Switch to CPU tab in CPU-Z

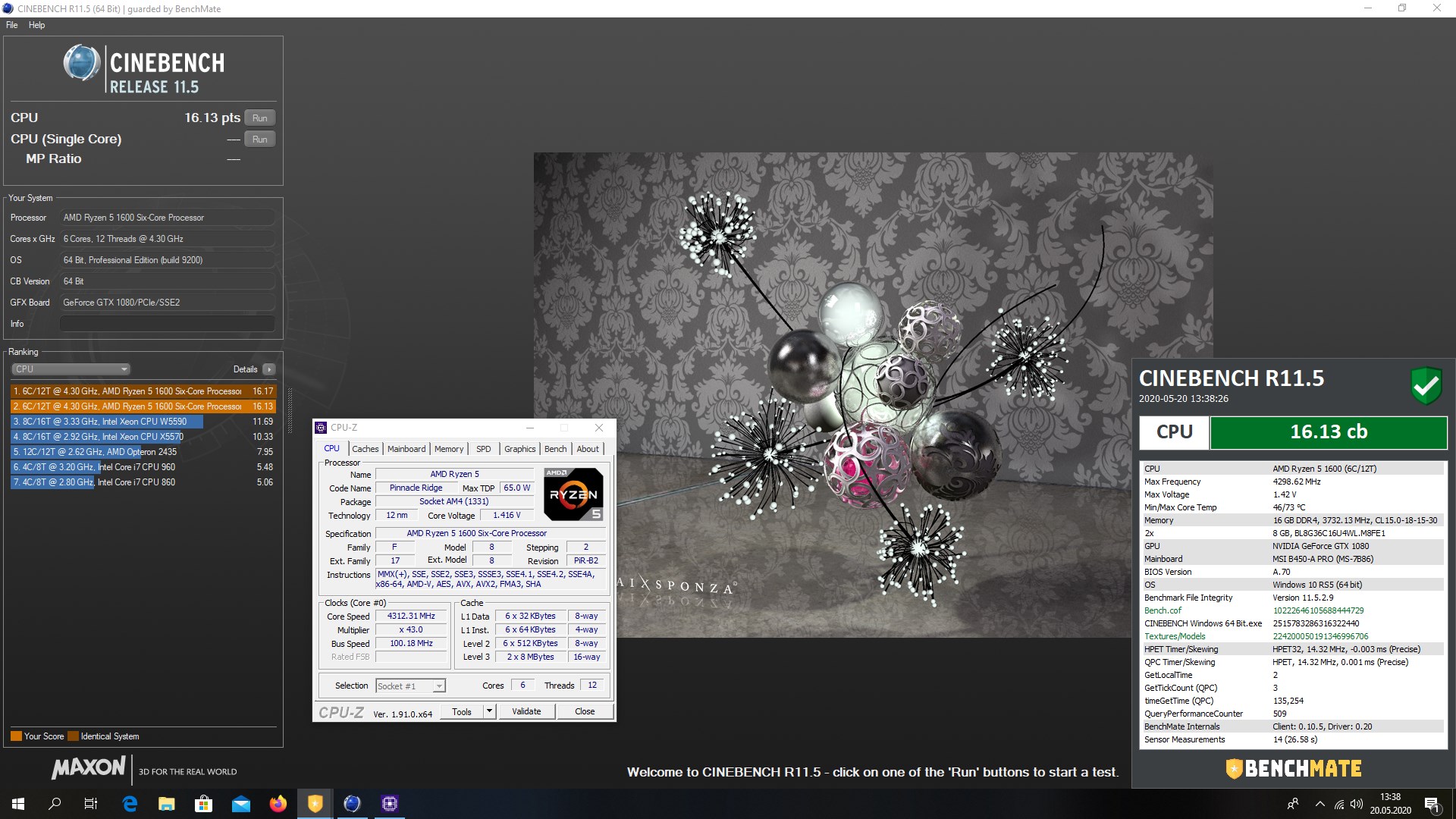click(x=332, y=449)
